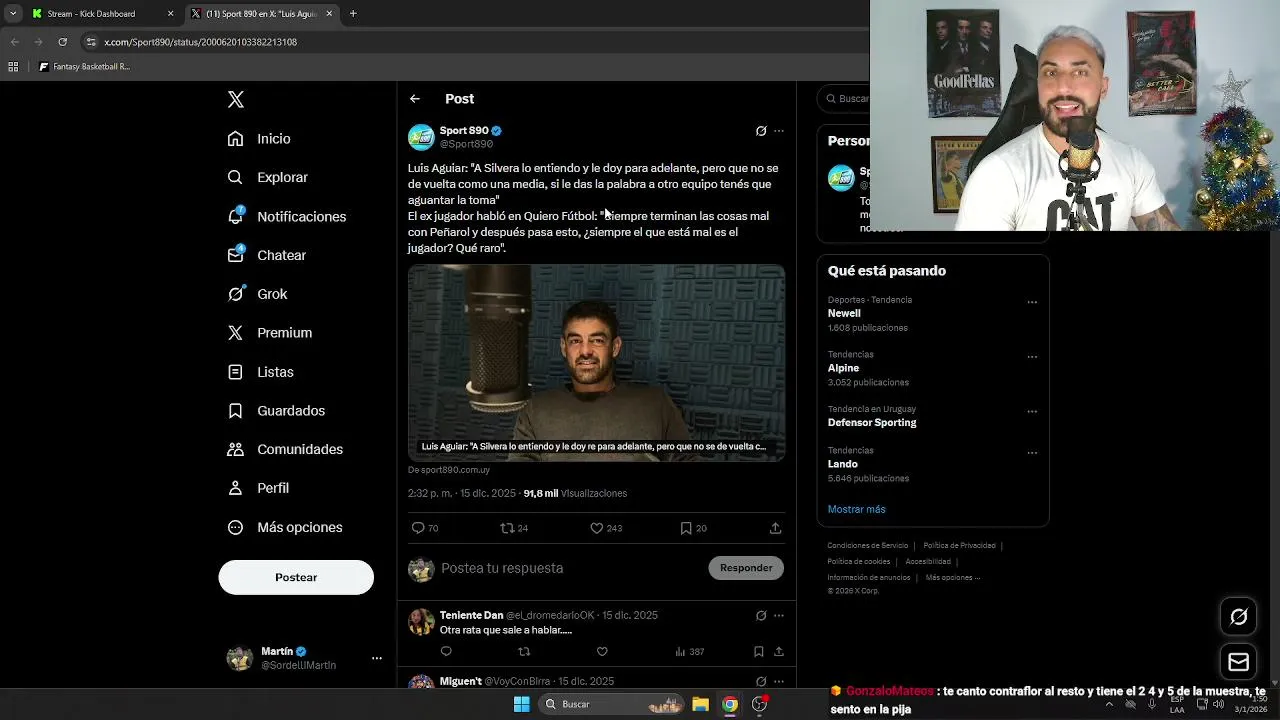
Task: Open Fantasy Basketball bookmark
Action: point(85,67)
